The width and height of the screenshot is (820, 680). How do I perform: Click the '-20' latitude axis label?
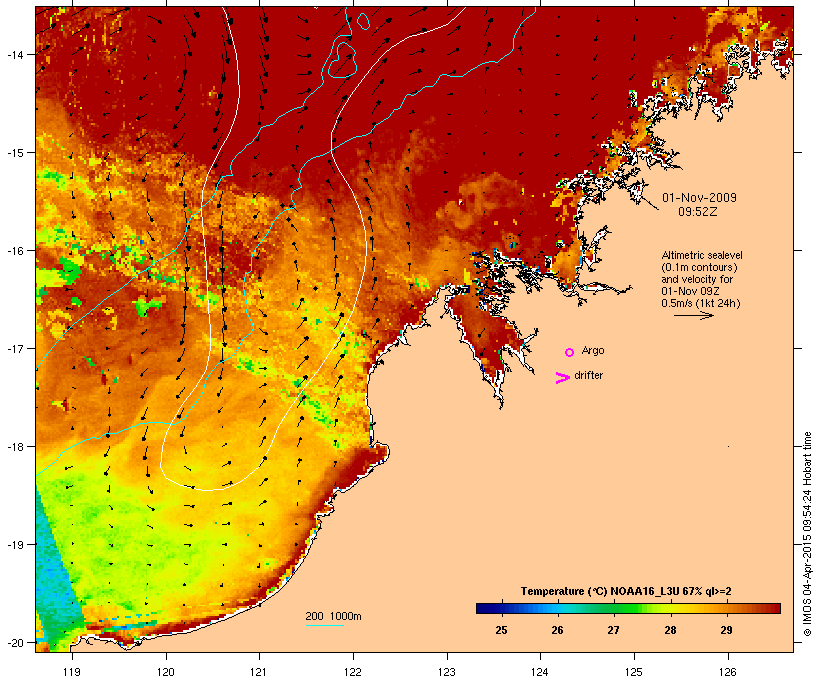coord(14,642)
